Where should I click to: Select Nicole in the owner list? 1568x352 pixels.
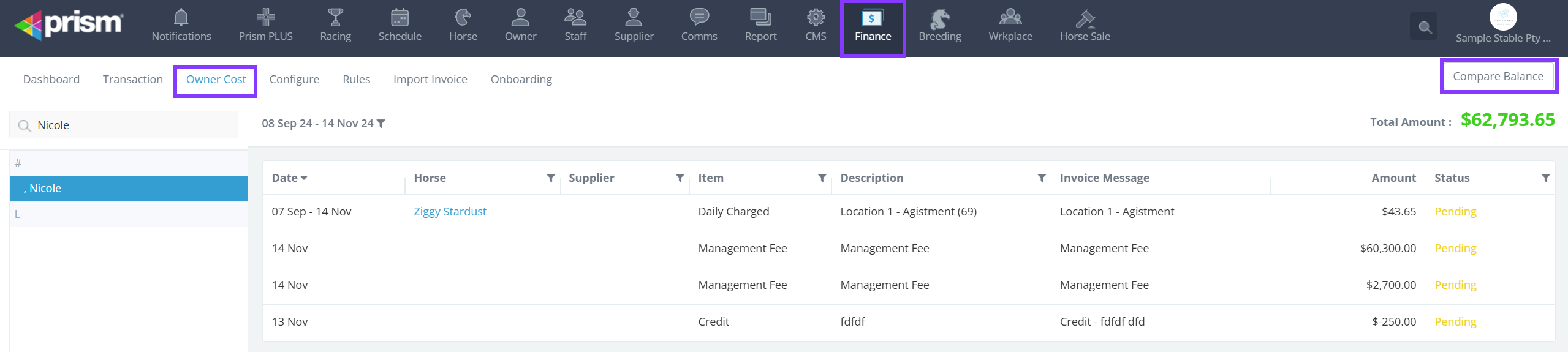click(x=129, y=189)
